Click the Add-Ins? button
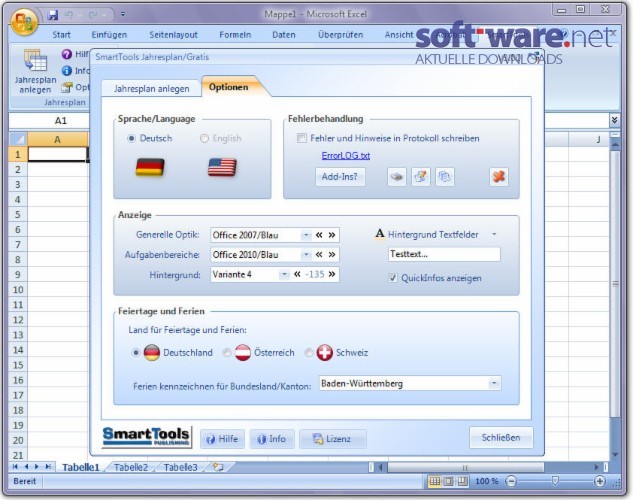 pos(340,177)
